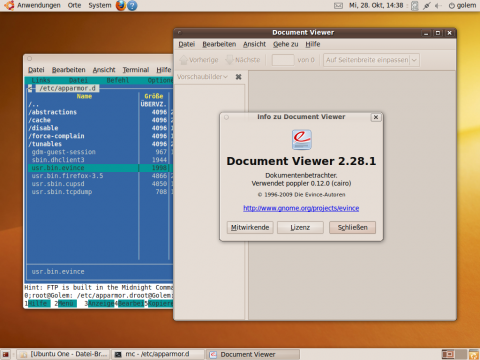Open Ansicht menu in Document Viewer
The image size is (480, 360).
pyautogui.click(x=254, y=44)
